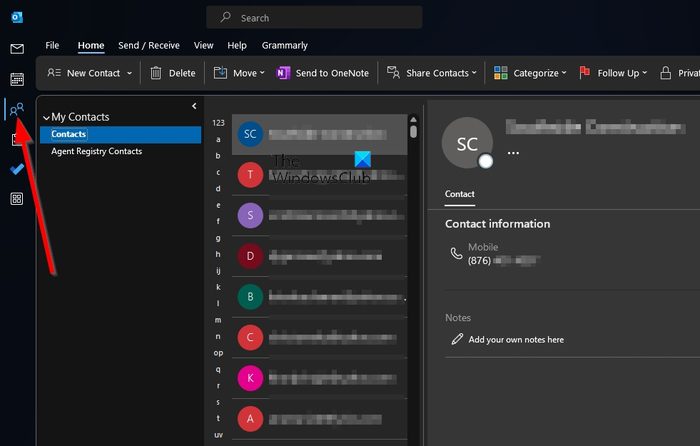
Task: Open the Mail view in sidebar
Action: click(x=17, y=49)
